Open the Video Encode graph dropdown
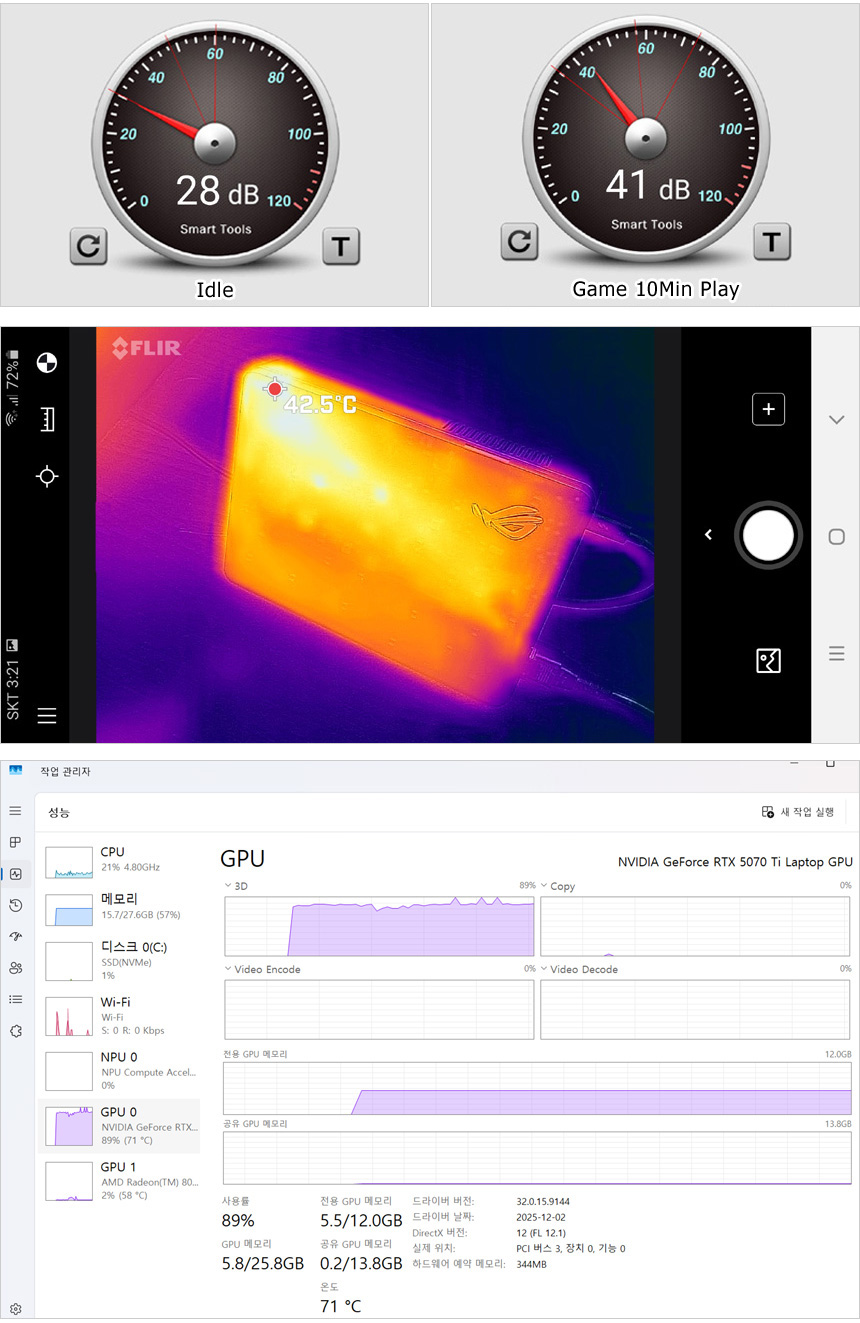This screenshot has width=860, height=1323. click(x=228, y=969)
